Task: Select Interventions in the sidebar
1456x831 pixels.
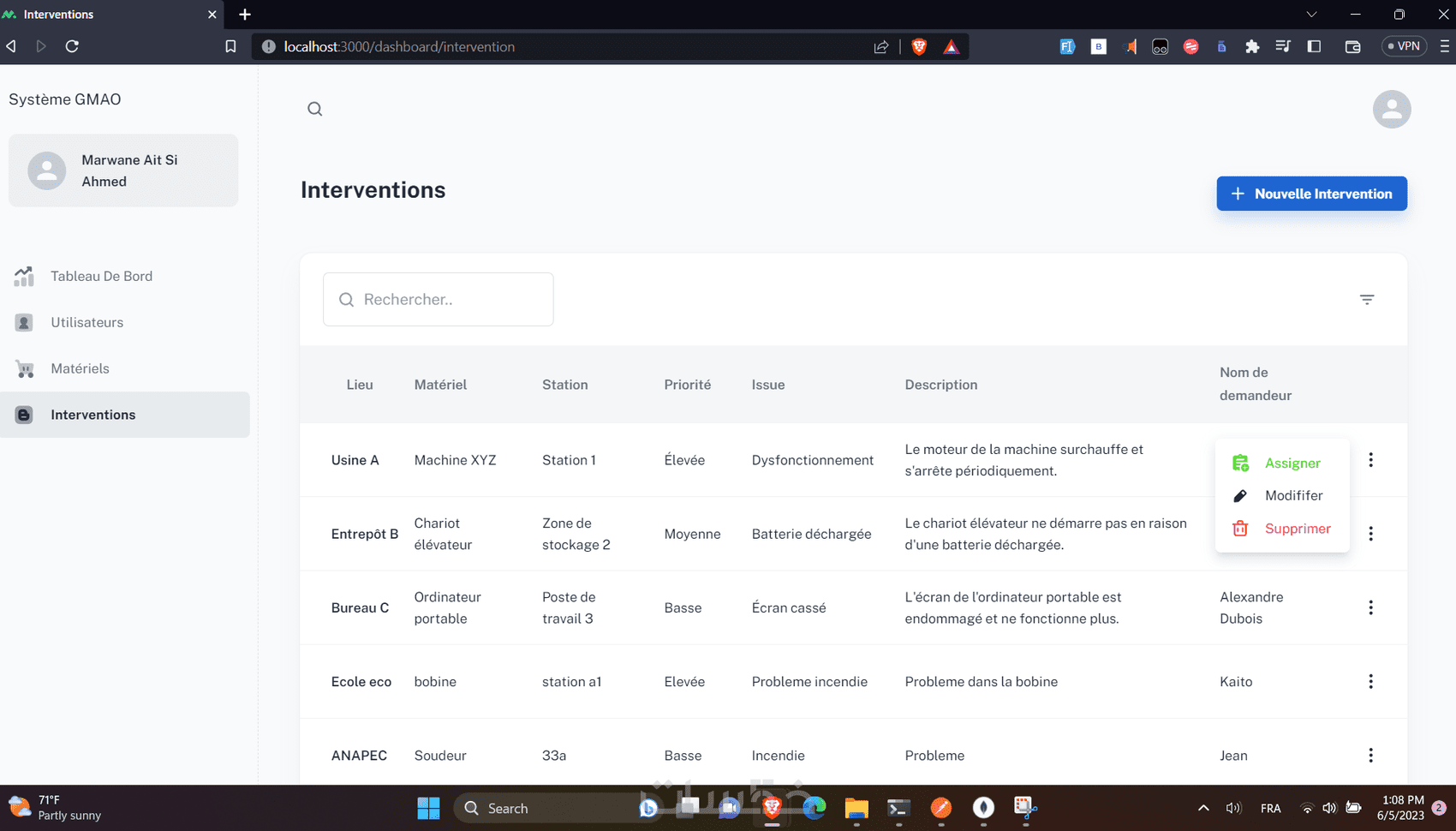Action: click(92, 415)
